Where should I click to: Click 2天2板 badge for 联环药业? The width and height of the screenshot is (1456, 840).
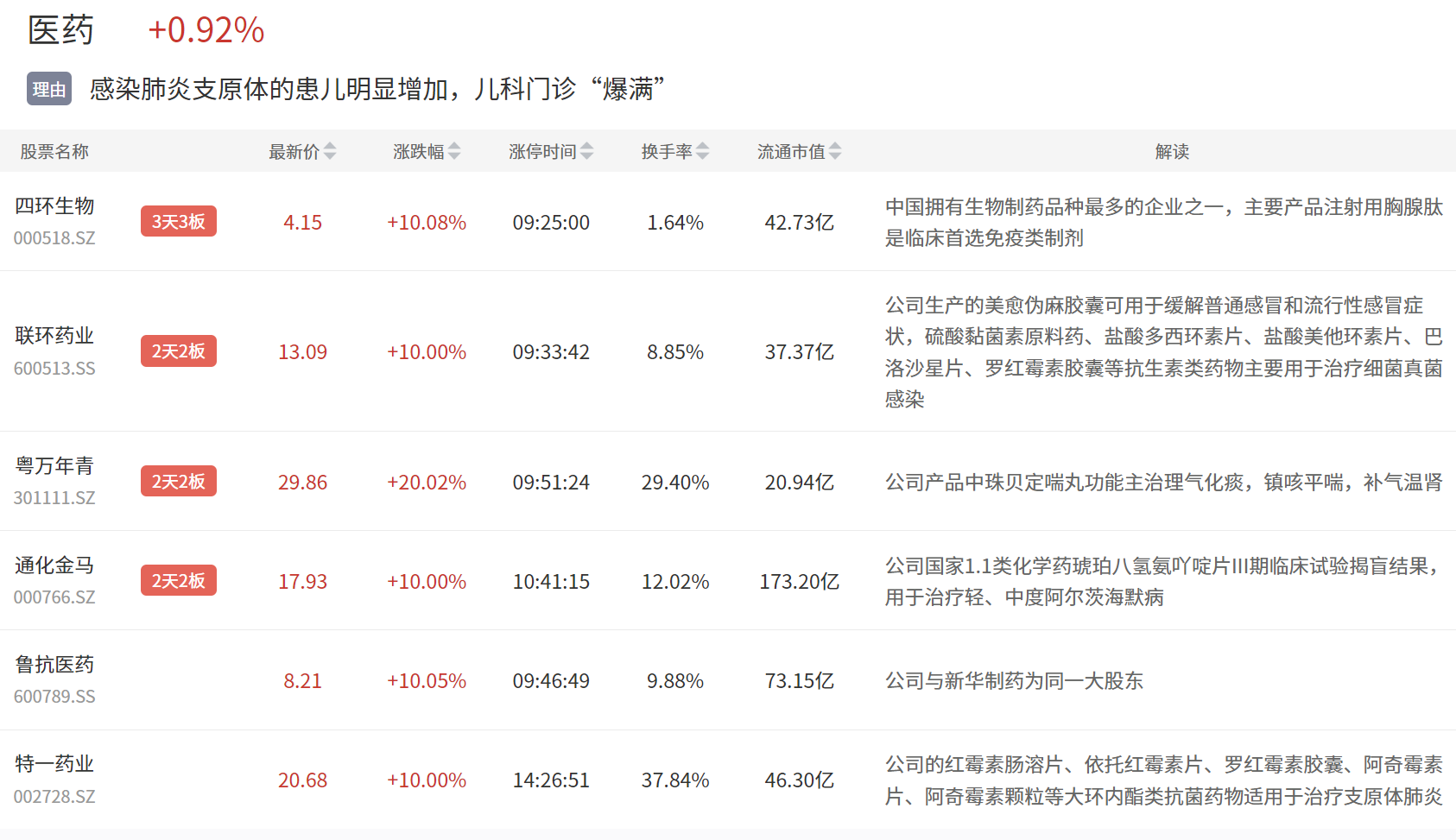(x=179, y=351)
